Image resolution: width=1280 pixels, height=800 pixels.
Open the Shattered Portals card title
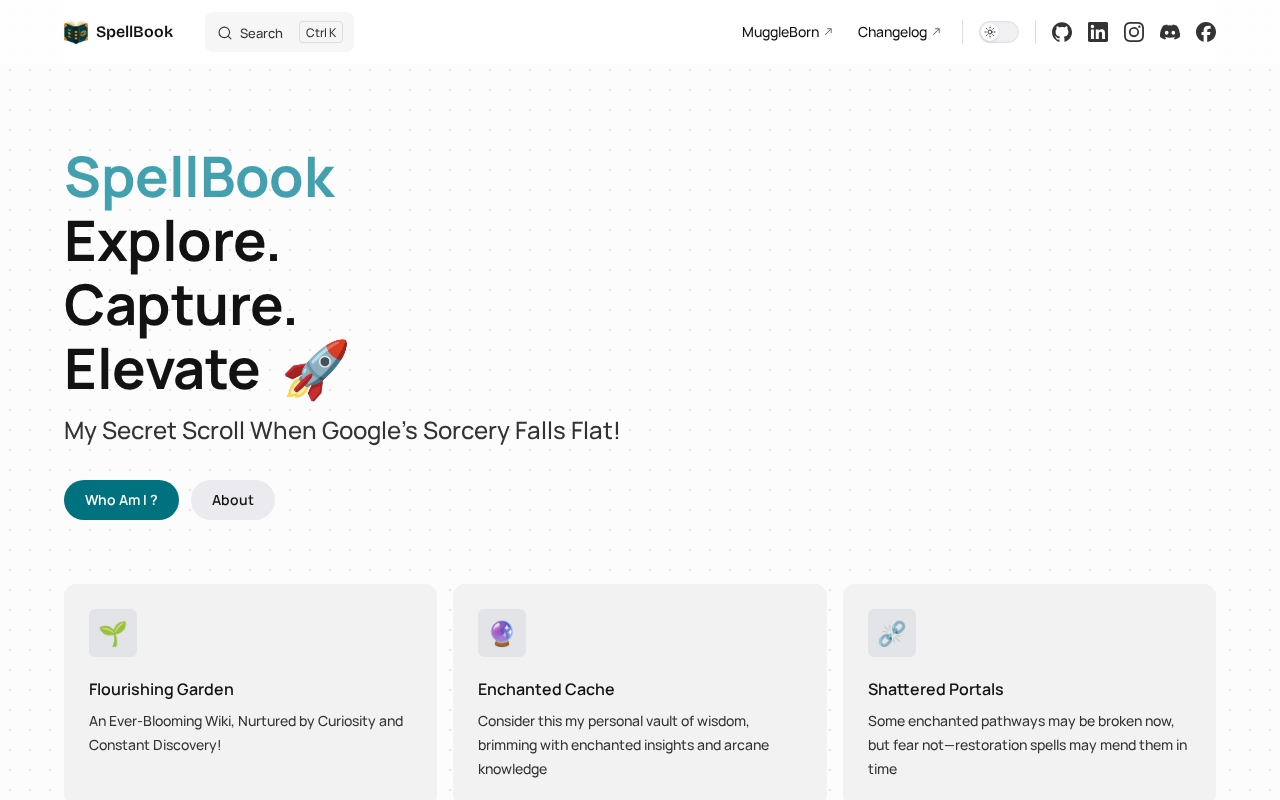tap(935, 689)
